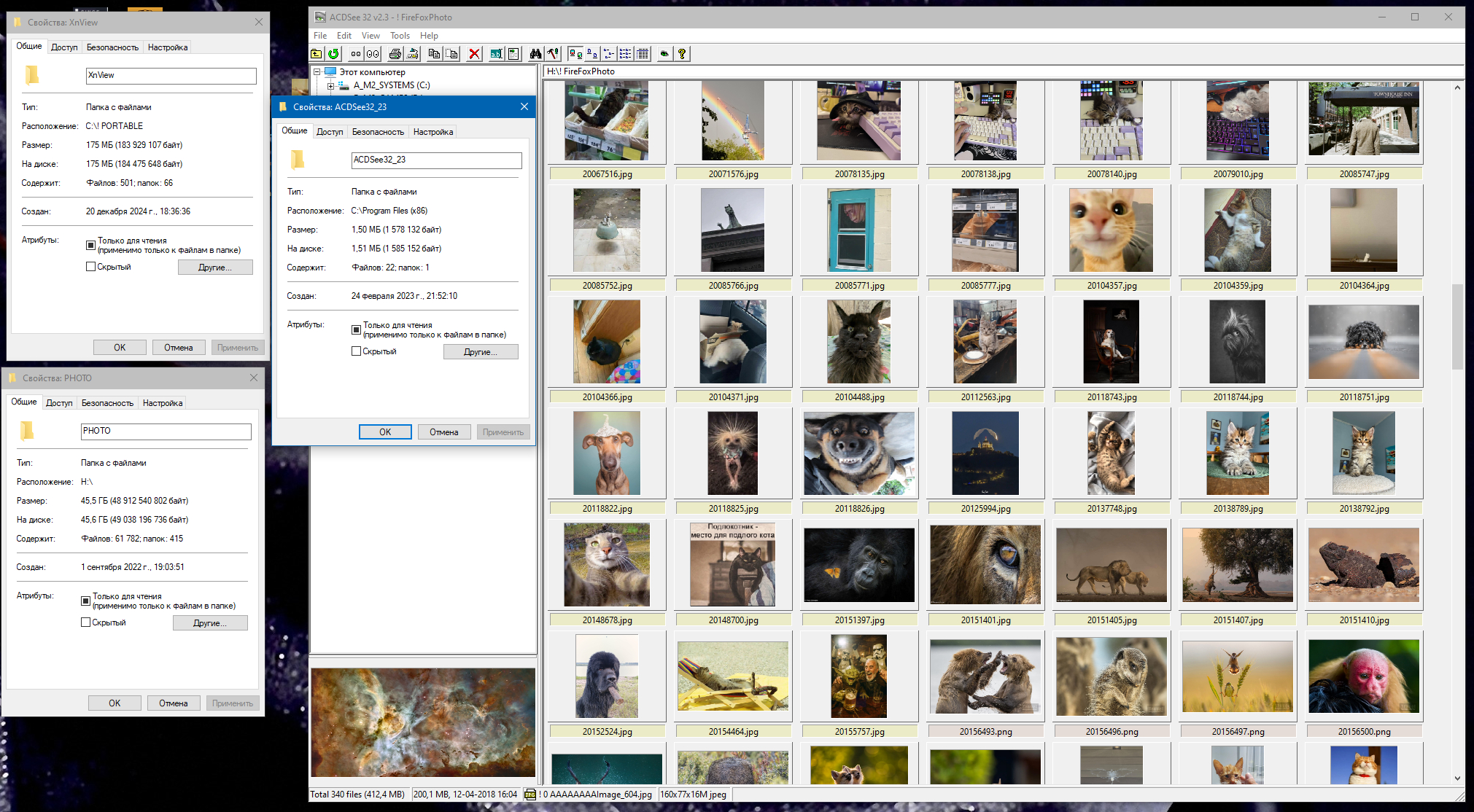Click Другие... button in XnView properties
The height and width of the screenshot is (812, 1474).
[x=215, y=268]
